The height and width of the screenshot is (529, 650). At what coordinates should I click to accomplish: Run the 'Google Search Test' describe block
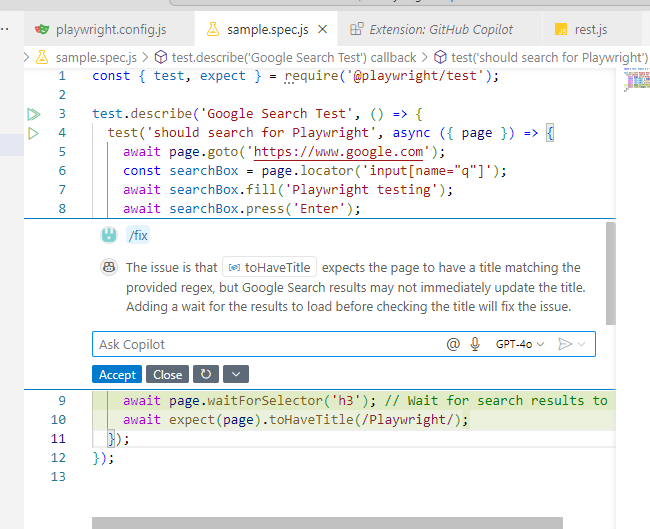[x=34, y=114]
